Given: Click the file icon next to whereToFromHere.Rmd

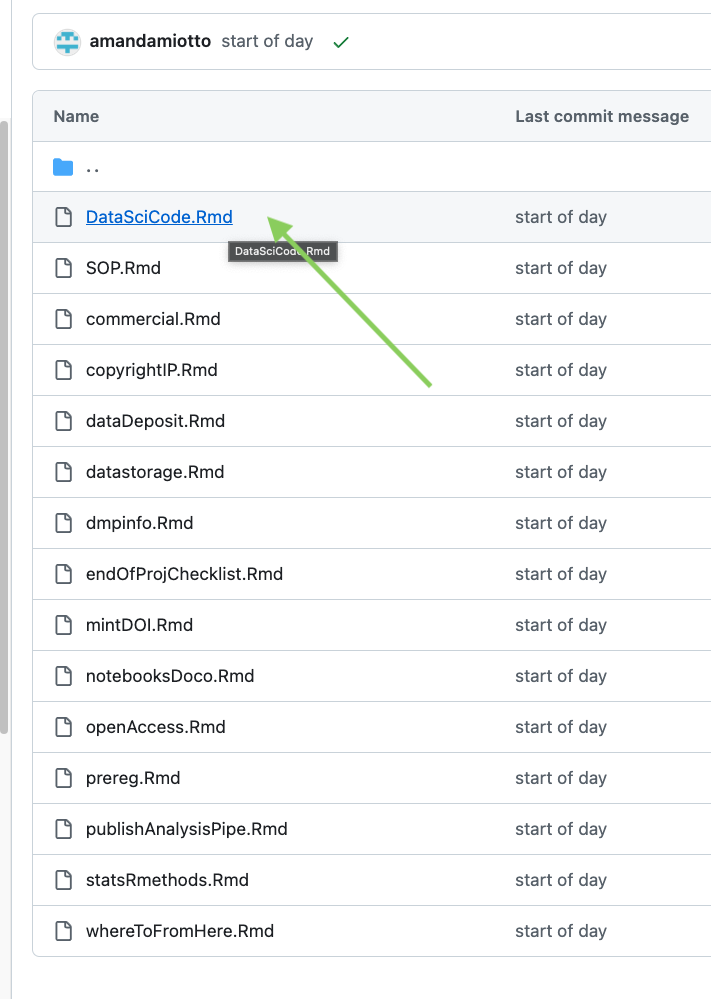Looking at the screenshot, I should tap(63, 931).
